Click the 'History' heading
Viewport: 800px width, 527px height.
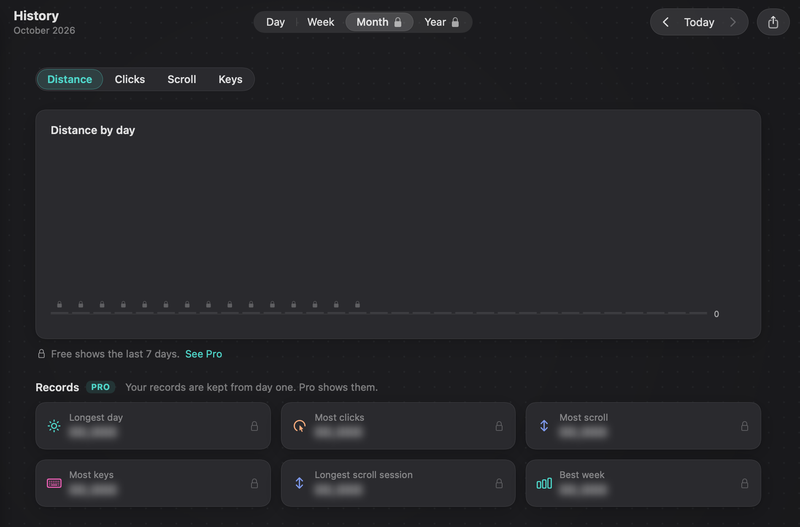(36, 16)
